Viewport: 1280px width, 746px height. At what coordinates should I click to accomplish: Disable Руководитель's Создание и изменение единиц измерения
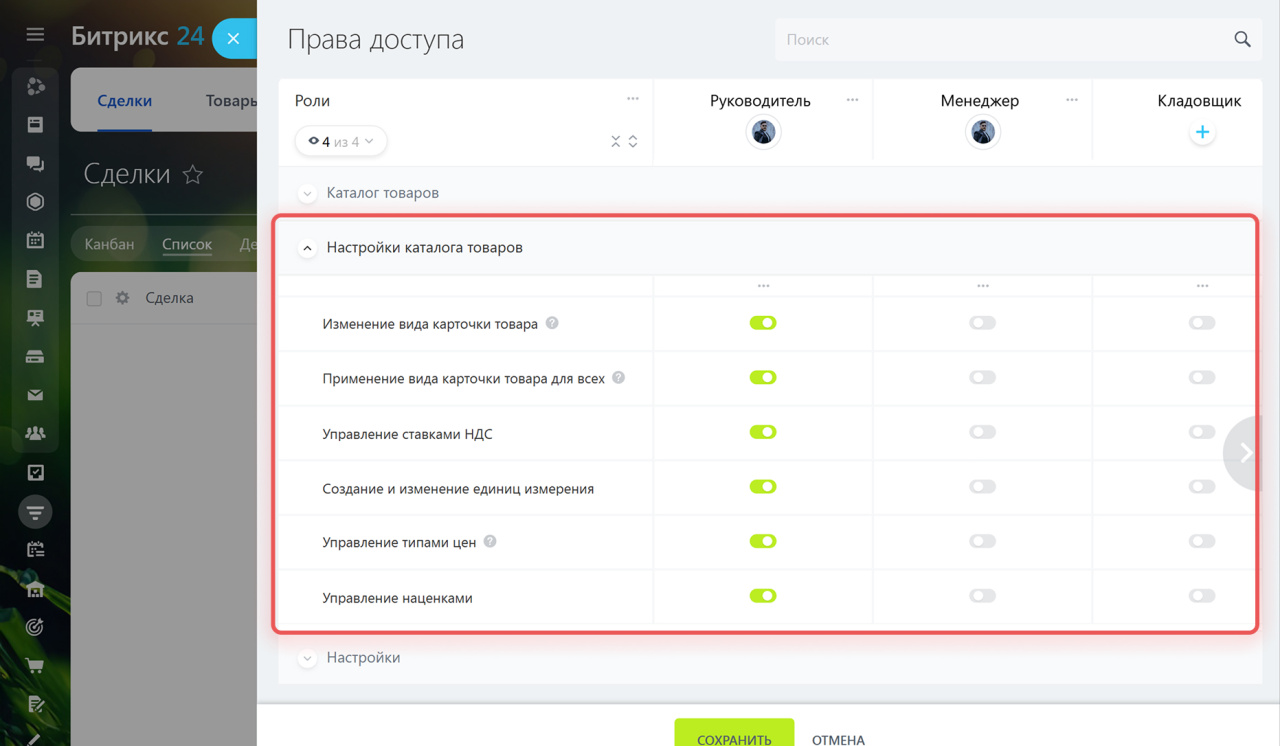click(x=763, y=487)
